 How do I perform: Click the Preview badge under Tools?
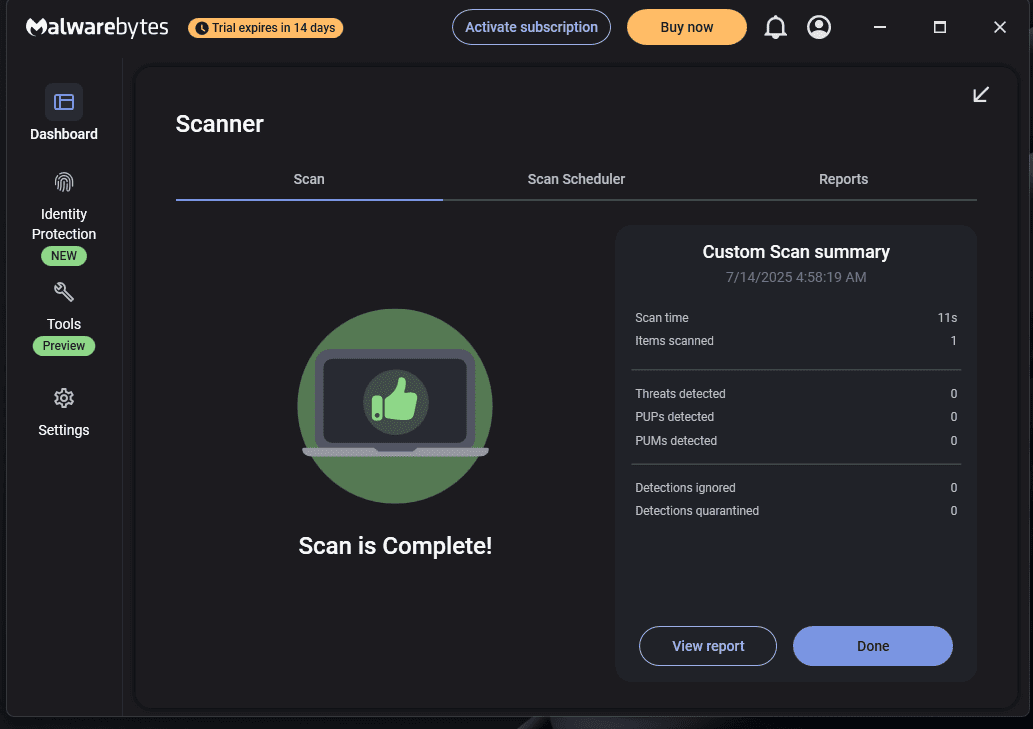pyautogui.click(x=64, y=346)
